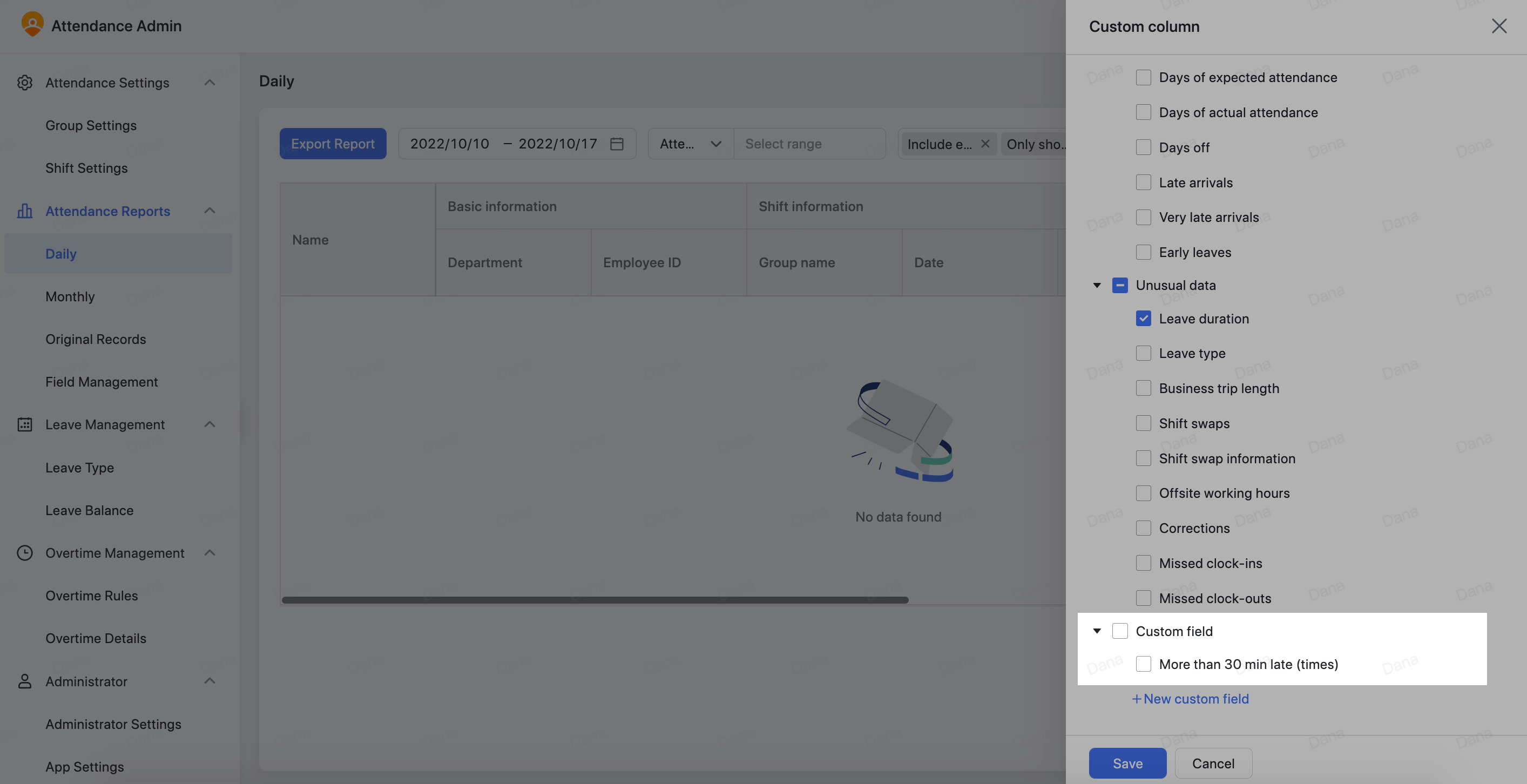Open Leave Balance page

point(90,510)
